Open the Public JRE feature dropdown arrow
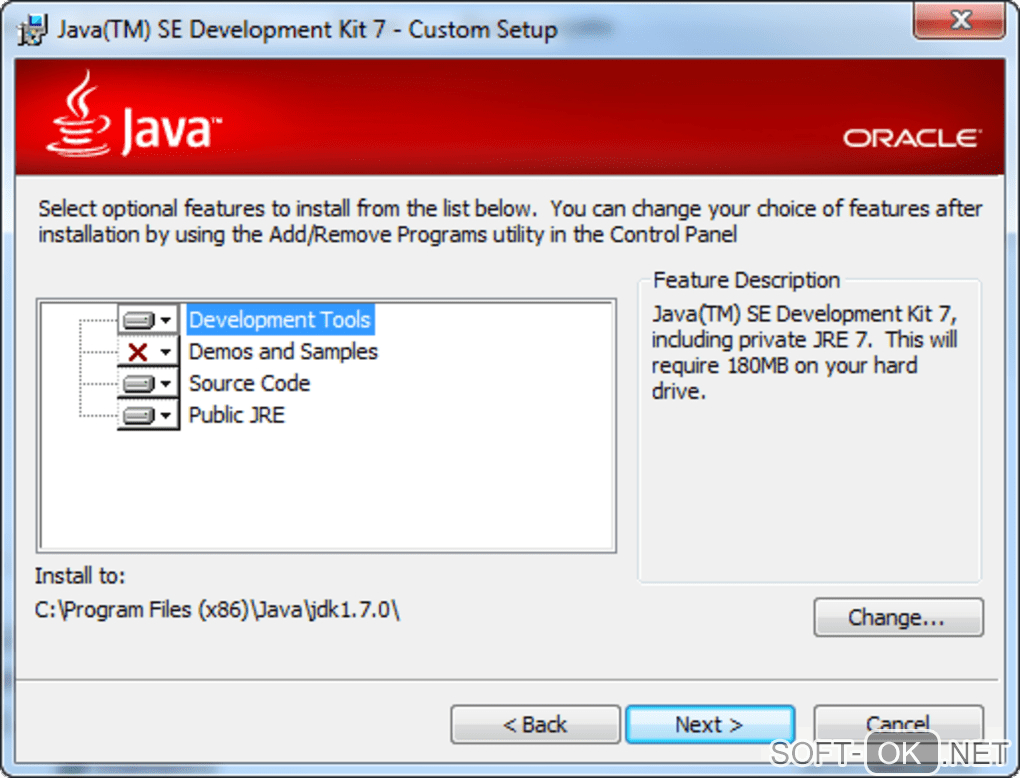This screenshot has height=778, width=1020. (x=166, y=415)
